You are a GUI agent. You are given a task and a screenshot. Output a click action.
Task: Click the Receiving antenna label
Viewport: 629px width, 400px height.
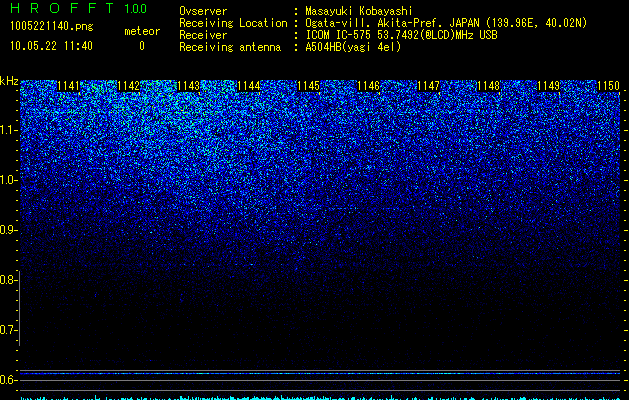(230, 47)
